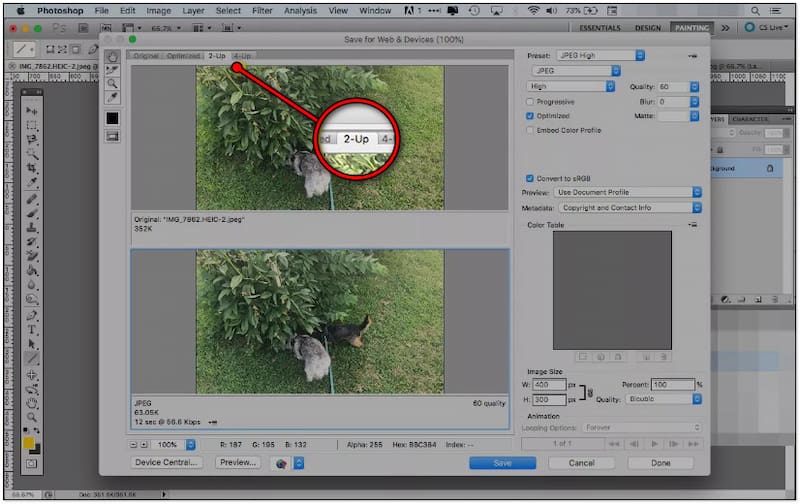800x504 pixels.
Task: Select the Move tool in the Photoshop toolbox
Action: click(x=32, y=111)
